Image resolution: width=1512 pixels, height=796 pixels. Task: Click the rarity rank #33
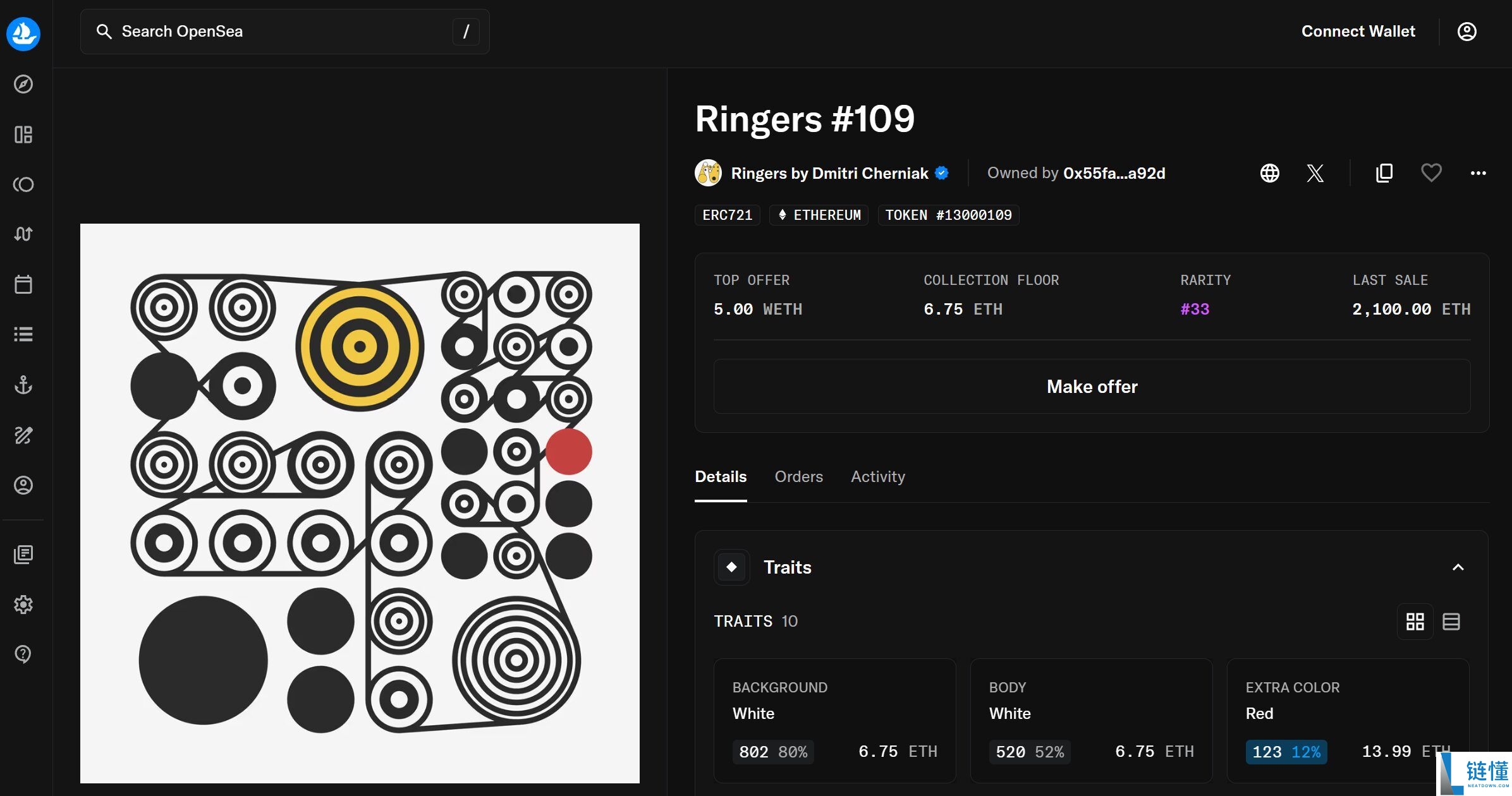[1195, 310]
